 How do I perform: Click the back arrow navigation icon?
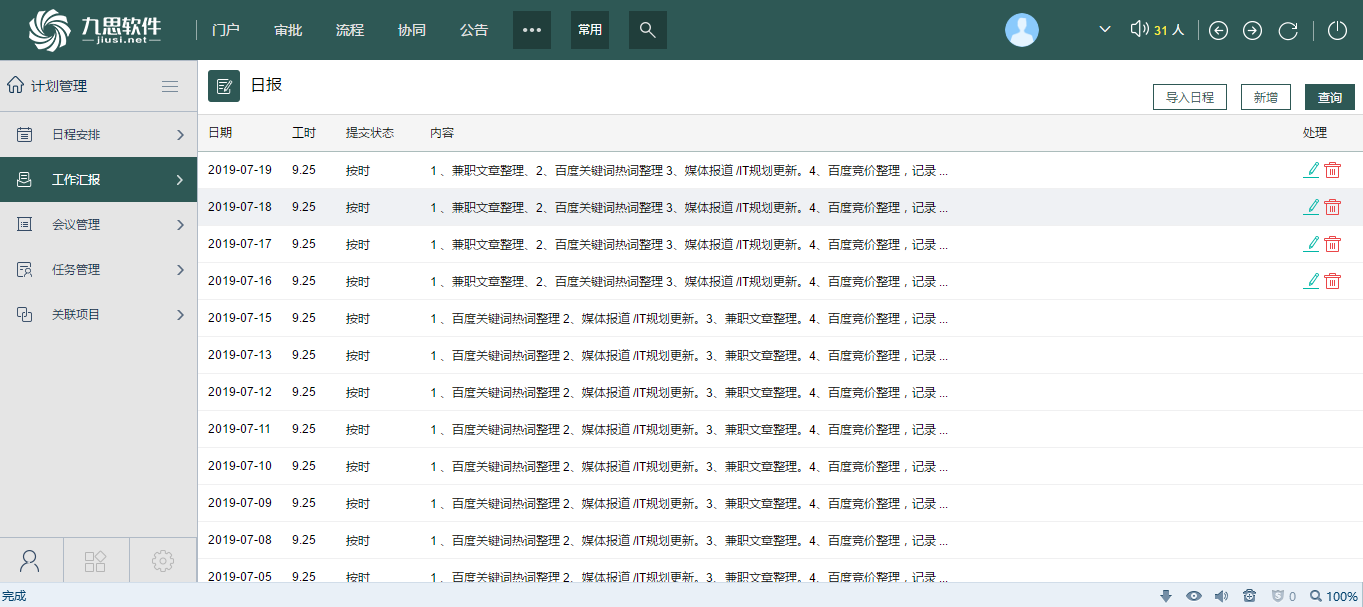[x=1218, y=30]
